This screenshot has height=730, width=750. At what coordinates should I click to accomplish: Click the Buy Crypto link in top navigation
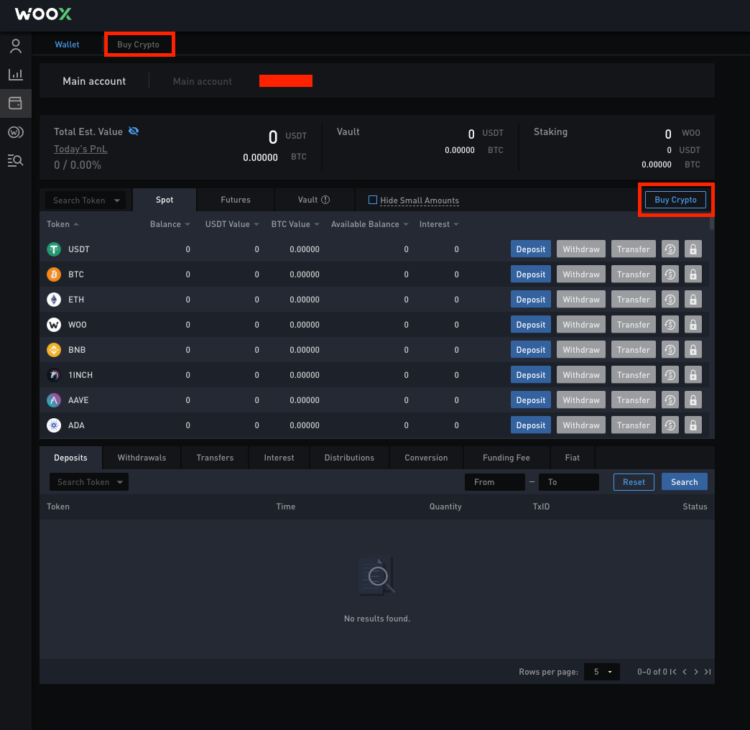point(138,45)
